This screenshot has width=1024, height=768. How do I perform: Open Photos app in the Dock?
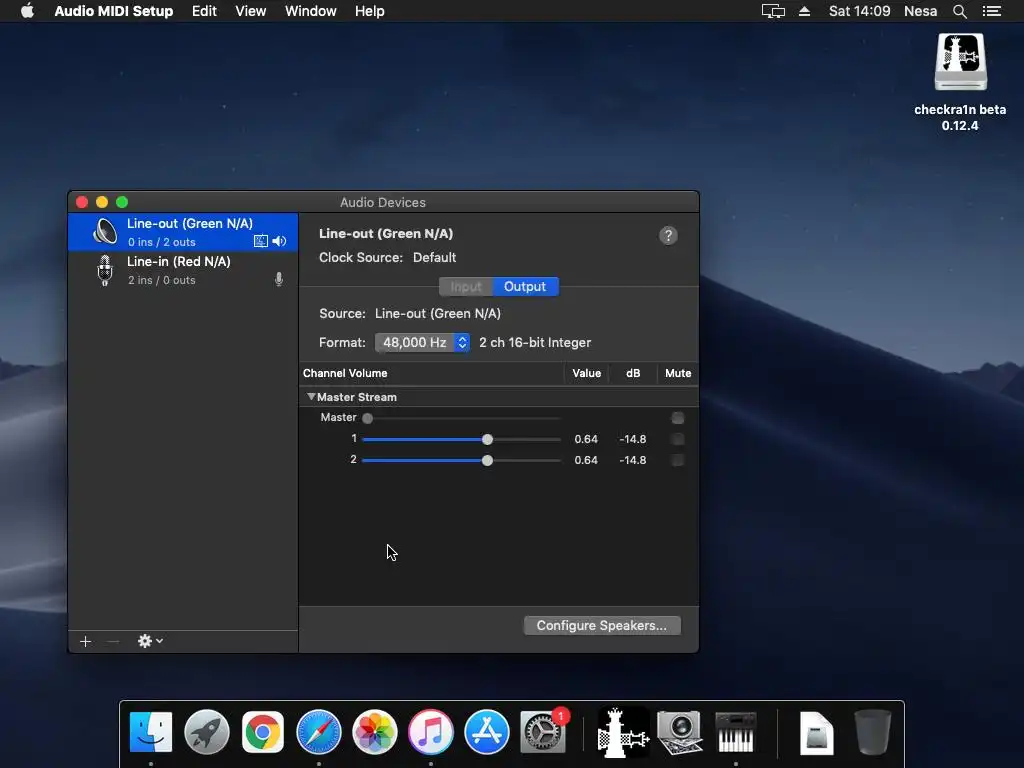click(374, 732)
